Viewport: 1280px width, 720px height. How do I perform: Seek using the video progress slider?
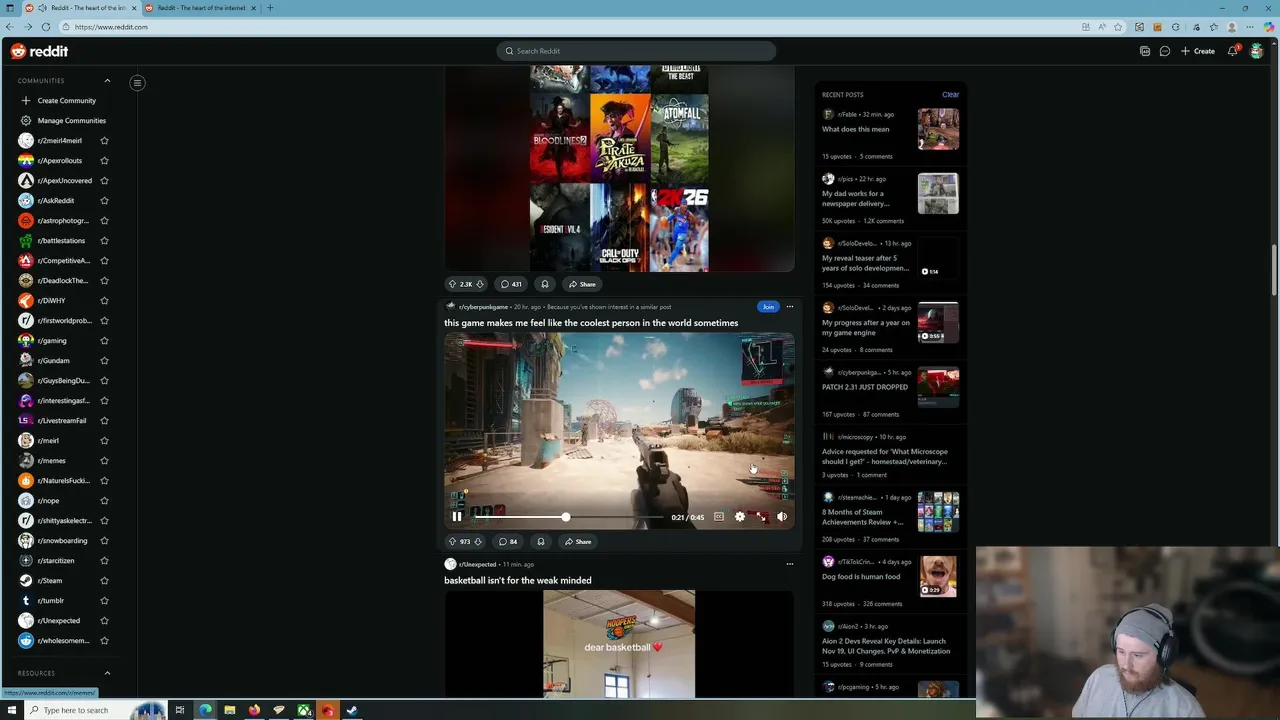[566, 517]
